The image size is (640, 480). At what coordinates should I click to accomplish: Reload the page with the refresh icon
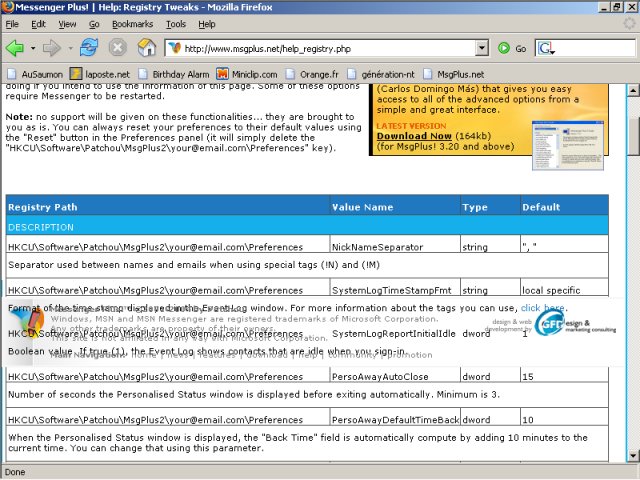click(89, 48)
